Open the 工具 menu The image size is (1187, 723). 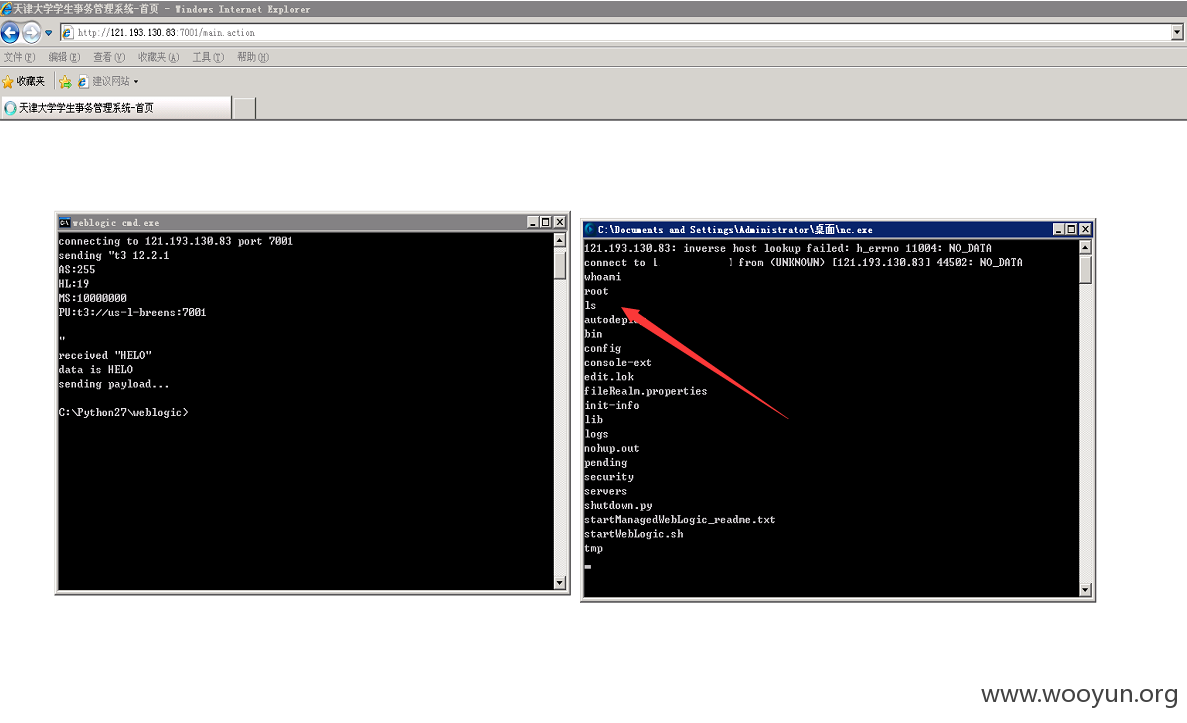pyautogui.click(x=207, y=57)
